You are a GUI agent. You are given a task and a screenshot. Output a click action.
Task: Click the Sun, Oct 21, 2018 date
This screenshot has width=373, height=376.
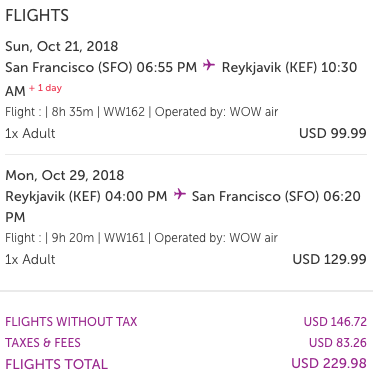[62, 46]
